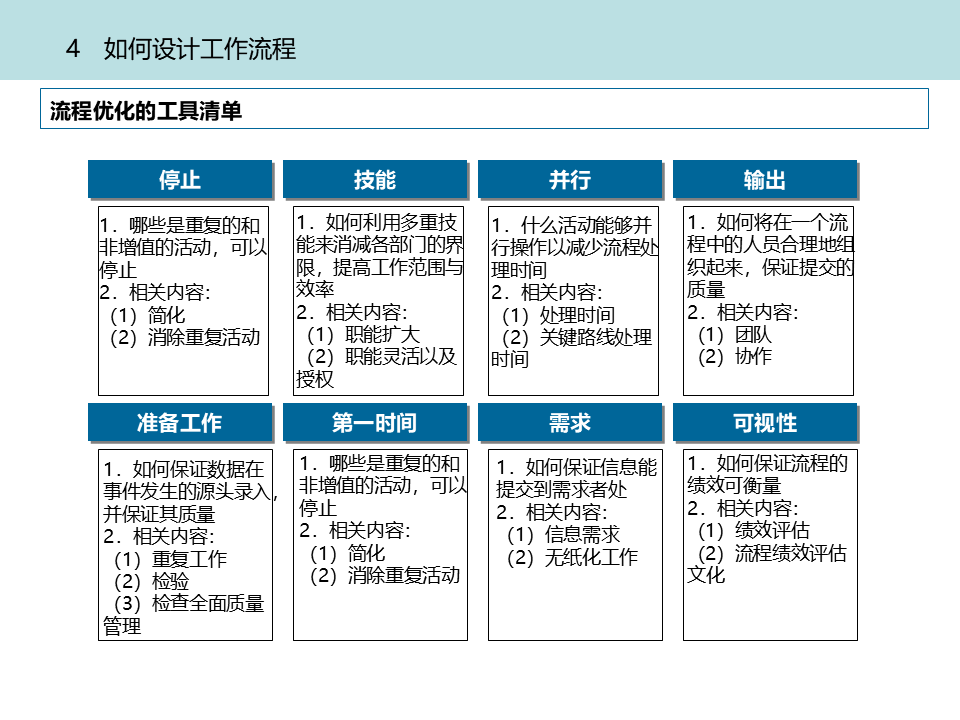Click text (1) 绩效评估
The image size is (960, 720).
pos(754,530)
